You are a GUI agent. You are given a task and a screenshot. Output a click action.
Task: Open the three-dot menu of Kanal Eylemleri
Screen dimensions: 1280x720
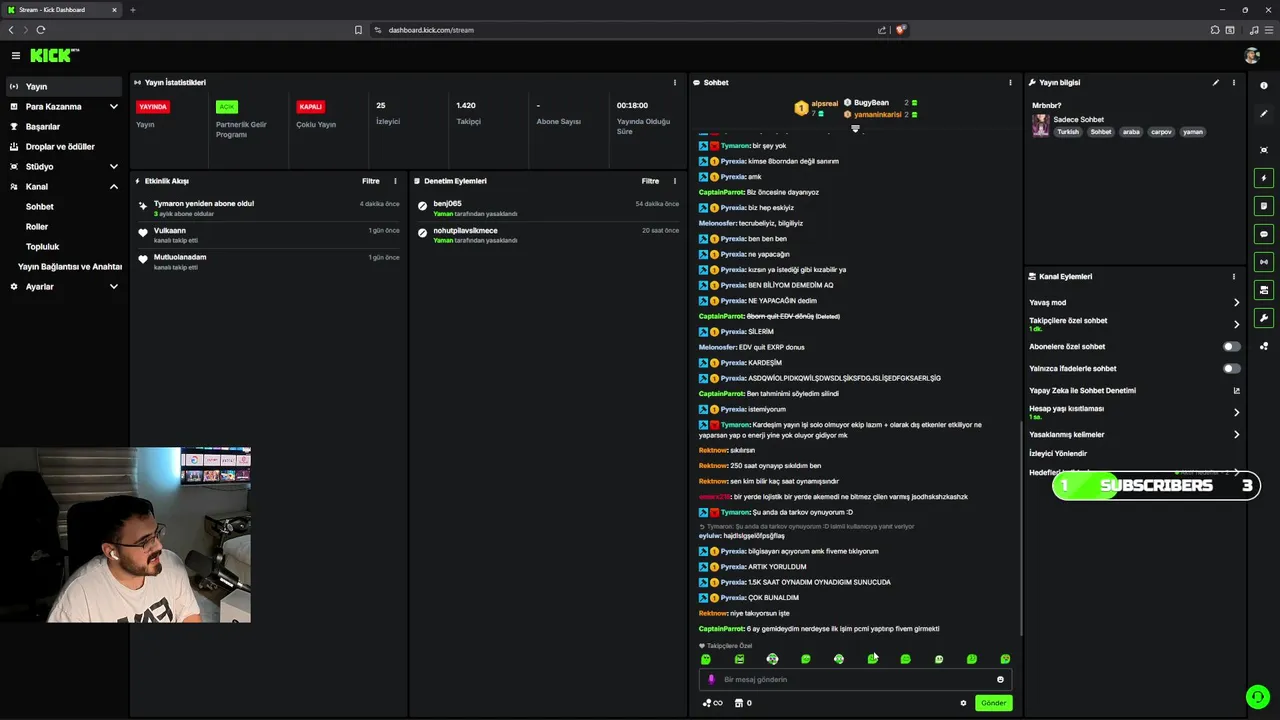[x=1234, y=277]
